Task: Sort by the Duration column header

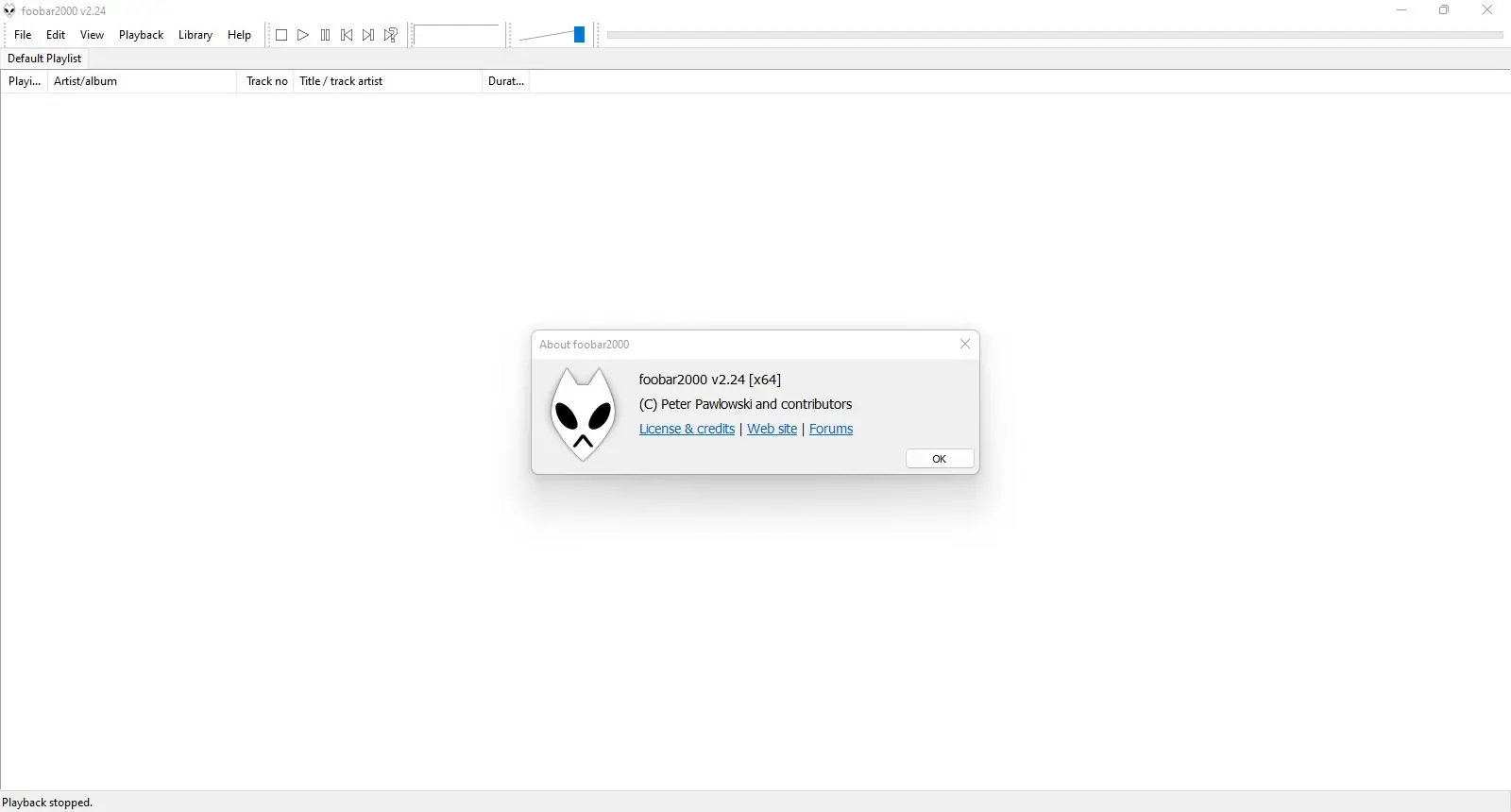Action: [x=506, y=81]
